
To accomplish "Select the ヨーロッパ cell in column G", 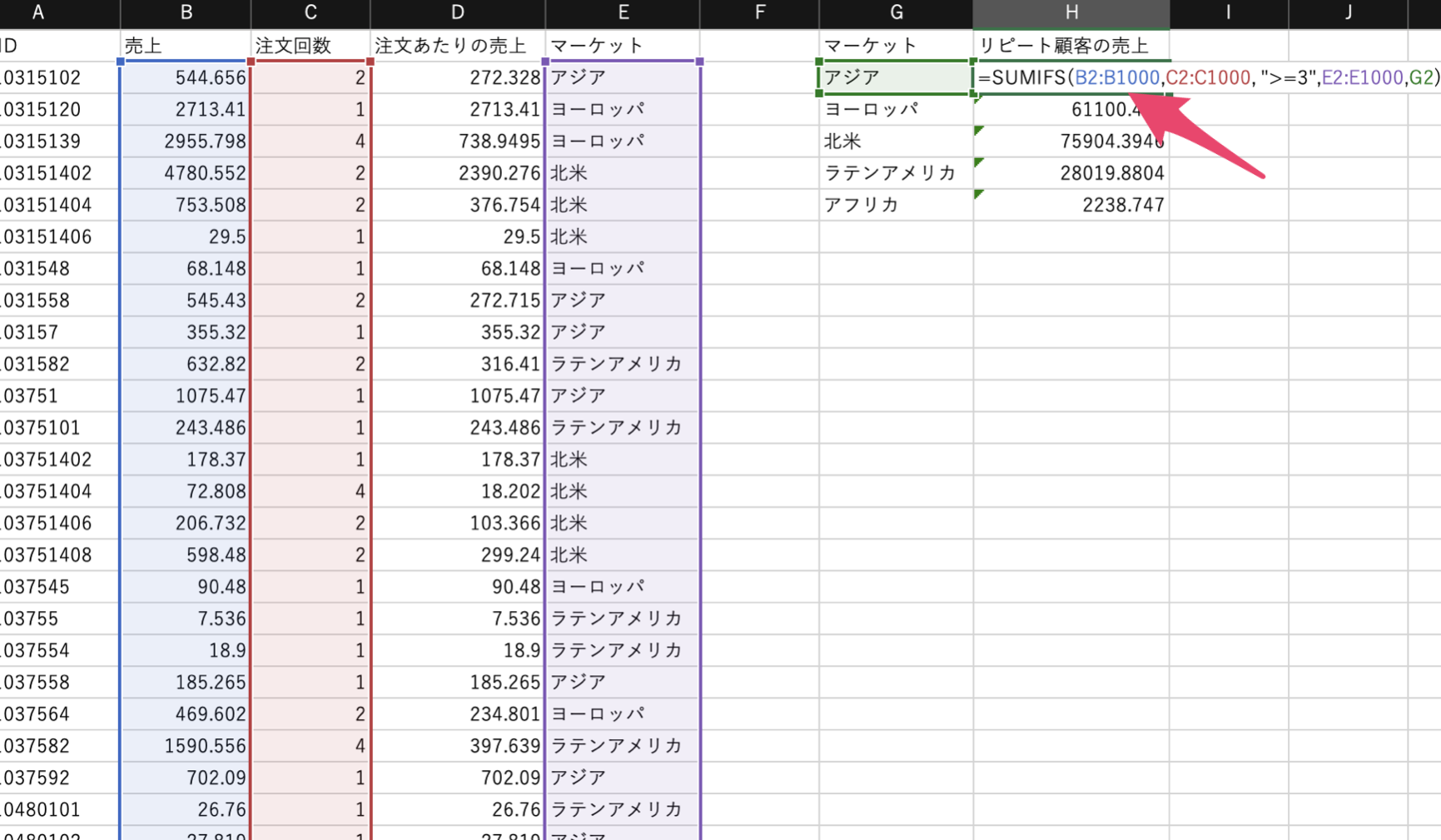I will [x=897, y=109].
